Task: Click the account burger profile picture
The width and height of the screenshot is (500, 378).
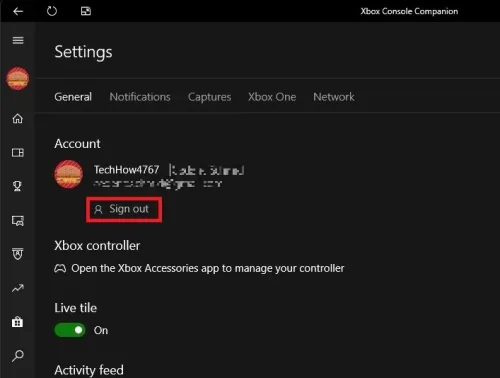Action: coord(69,174)
